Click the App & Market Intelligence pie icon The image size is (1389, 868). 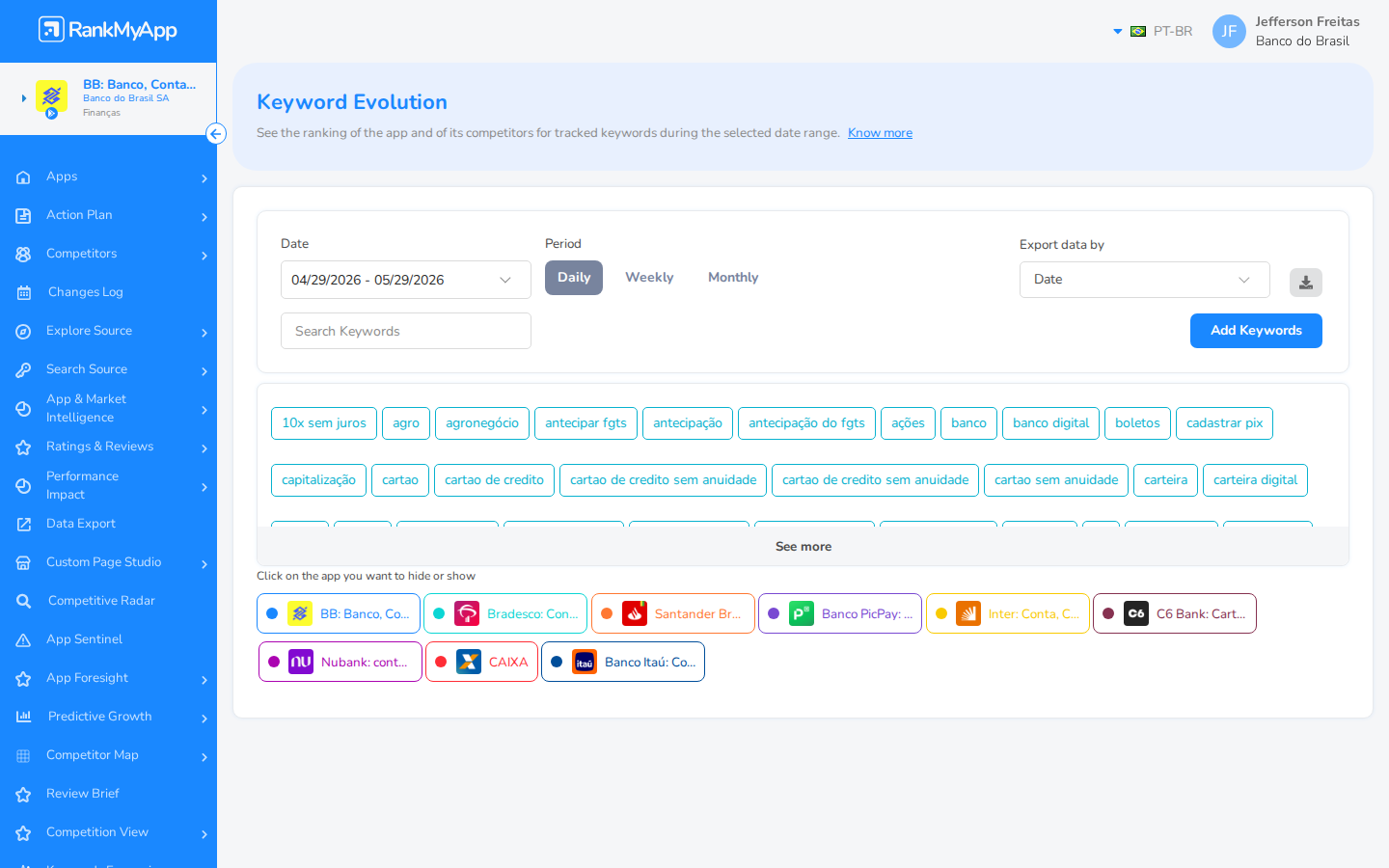[24, 409]
